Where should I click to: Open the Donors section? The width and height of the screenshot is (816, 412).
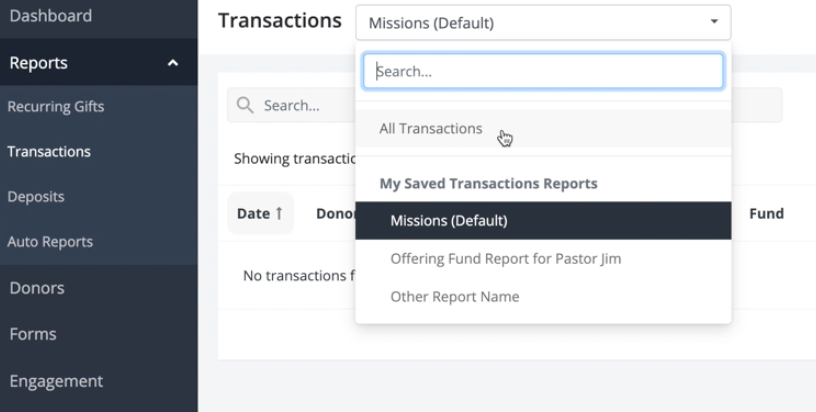pyautogui.click(x=37, y=288)
